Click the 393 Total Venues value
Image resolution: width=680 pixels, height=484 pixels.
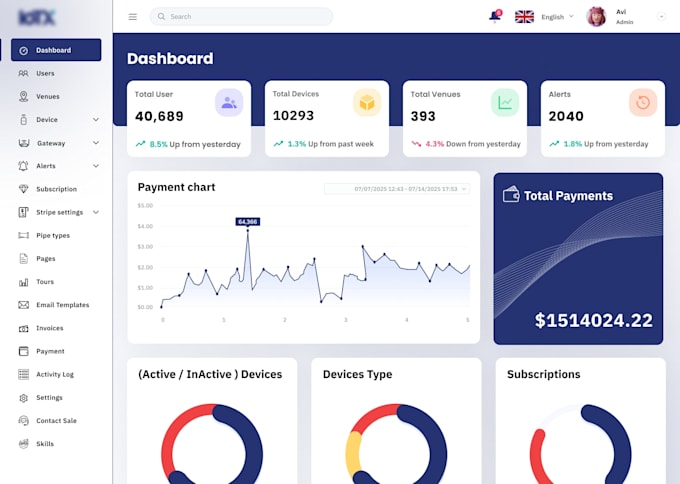[x=423, y=116]
